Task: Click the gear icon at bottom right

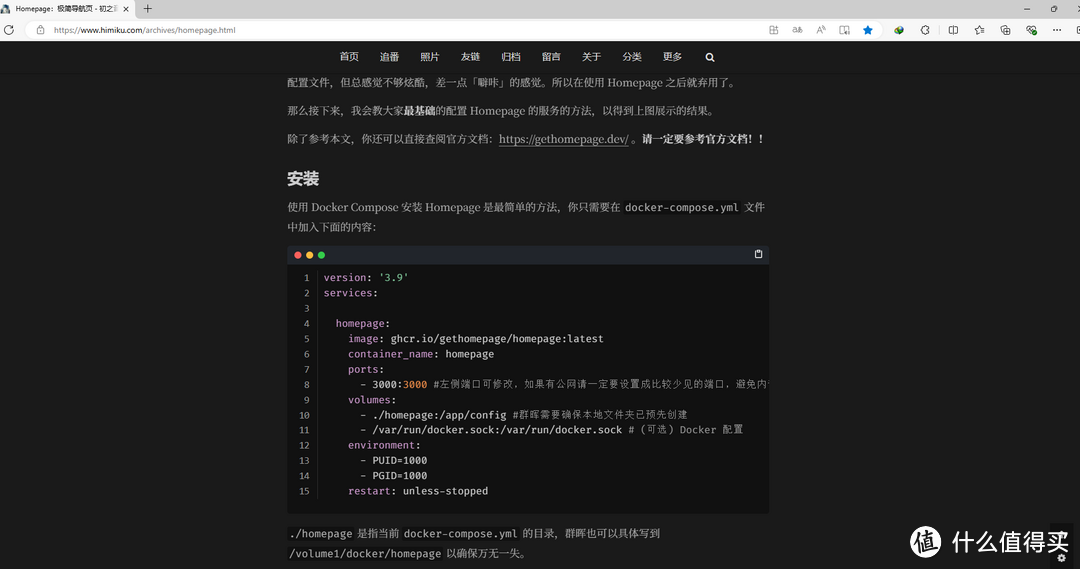Action: click(x=1061, y=558)
